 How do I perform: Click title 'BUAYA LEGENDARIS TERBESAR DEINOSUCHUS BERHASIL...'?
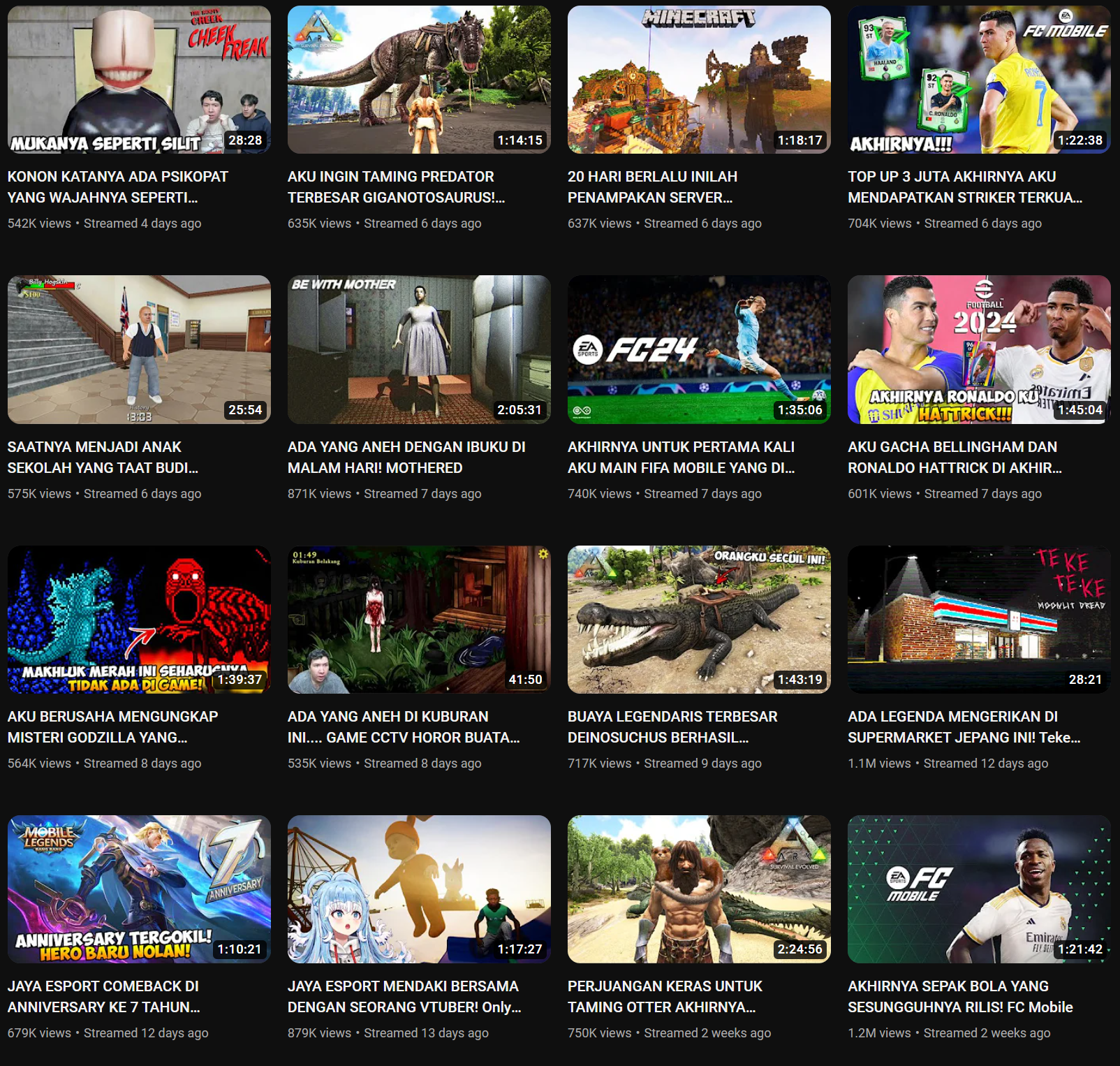click(672, 727)
